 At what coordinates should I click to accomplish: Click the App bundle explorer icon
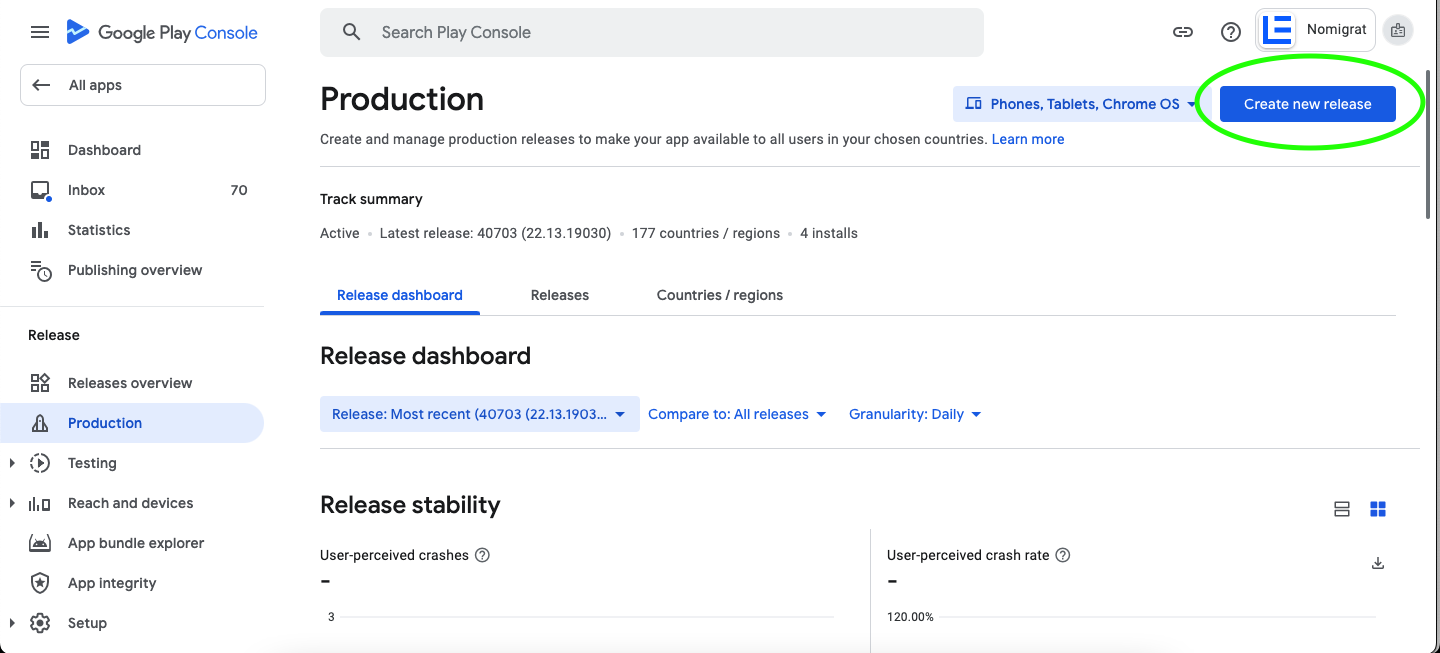(x=40, y=543)
